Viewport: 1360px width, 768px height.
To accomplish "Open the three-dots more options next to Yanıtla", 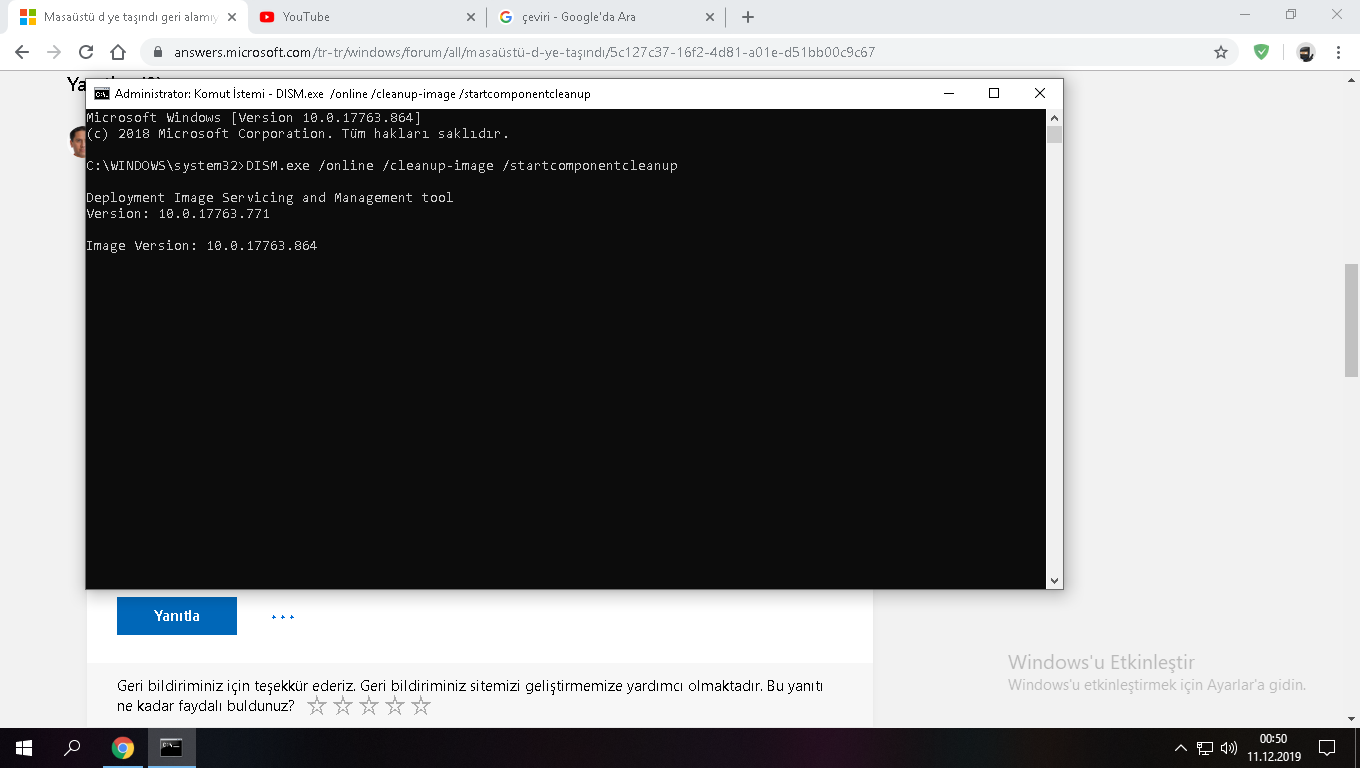I will point(283,617).
